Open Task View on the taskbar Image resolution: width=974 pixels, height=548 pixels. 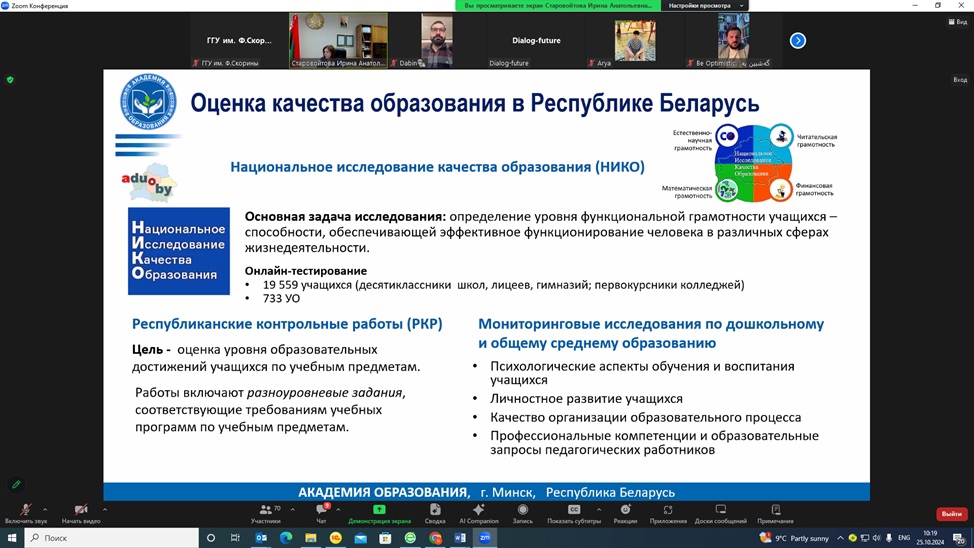point(235,538)
